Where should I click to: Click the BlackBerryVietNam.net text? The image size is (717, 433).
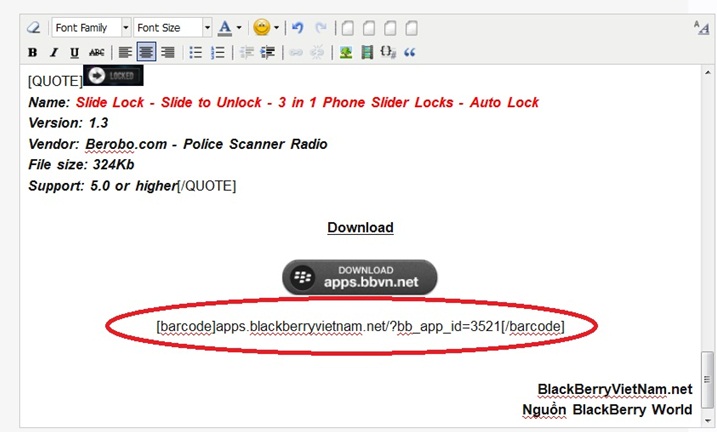point(615,389)
